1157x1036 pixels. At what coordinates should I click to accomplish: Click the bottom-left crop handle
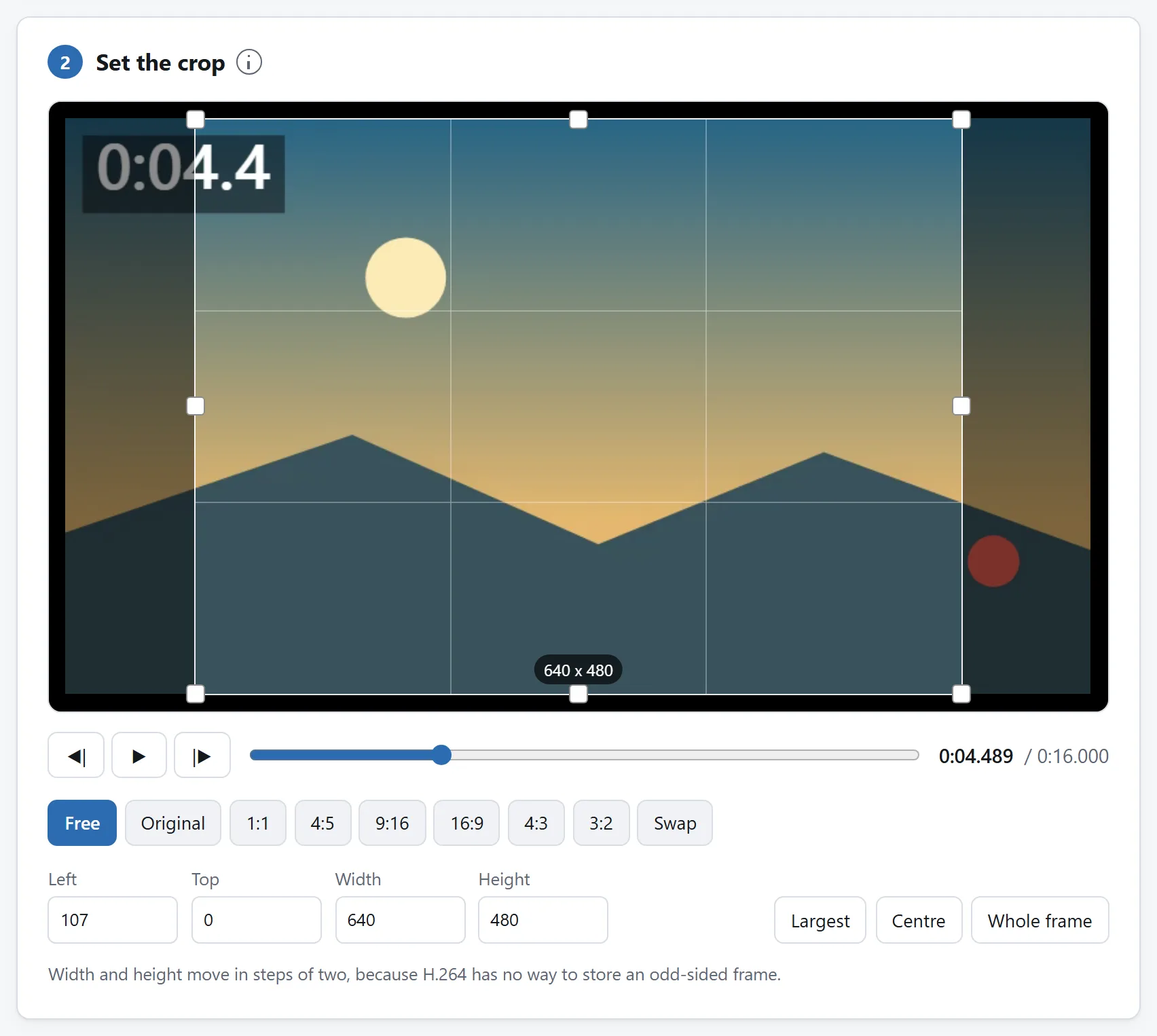[x=196, y=694]
